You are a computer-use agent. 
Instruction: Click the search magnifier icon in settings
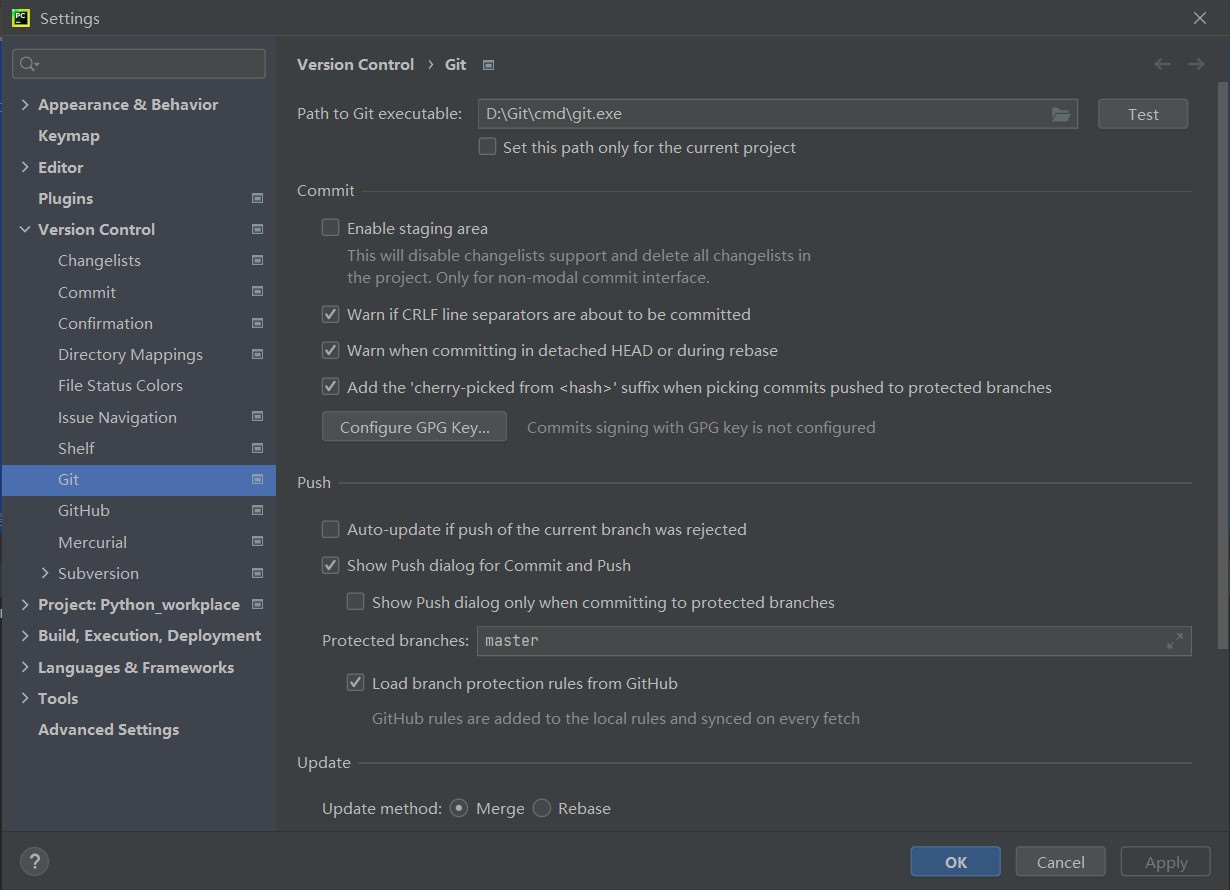[x=28, y=64]
